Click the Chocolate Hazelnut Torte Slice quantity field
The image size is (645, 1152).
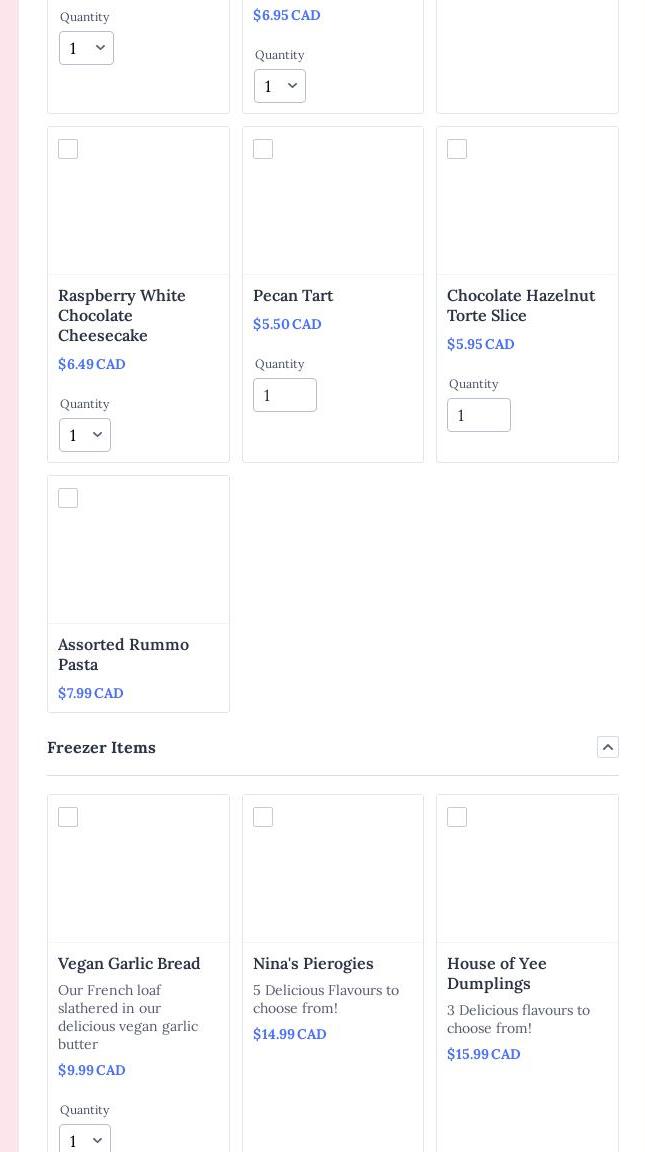tap(479, 415)
